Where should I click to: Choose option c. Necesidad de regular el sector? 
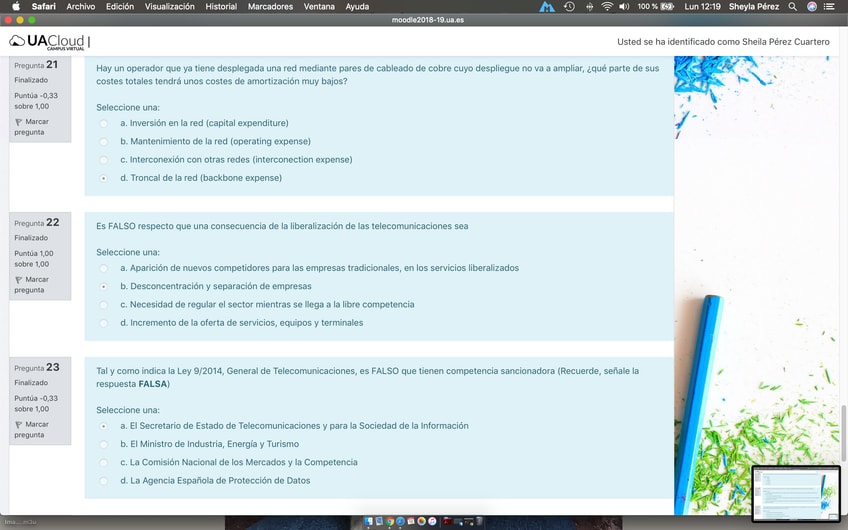coord(104,305)
